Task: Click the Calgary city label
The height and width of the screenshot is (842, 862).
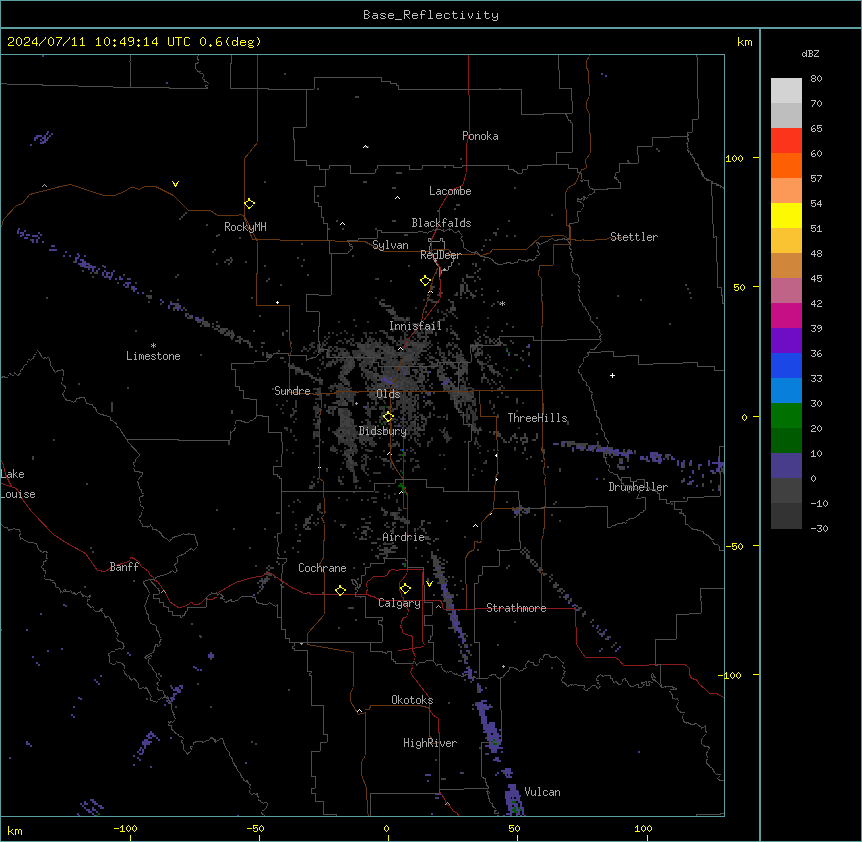Action: coord(400,603)
